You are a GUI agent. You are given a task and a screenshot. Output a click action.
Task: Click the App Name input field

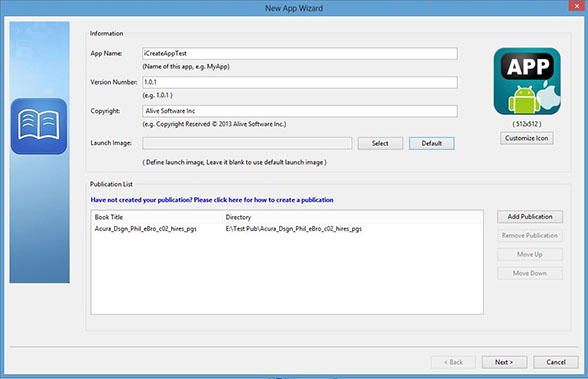pos(300,53)
